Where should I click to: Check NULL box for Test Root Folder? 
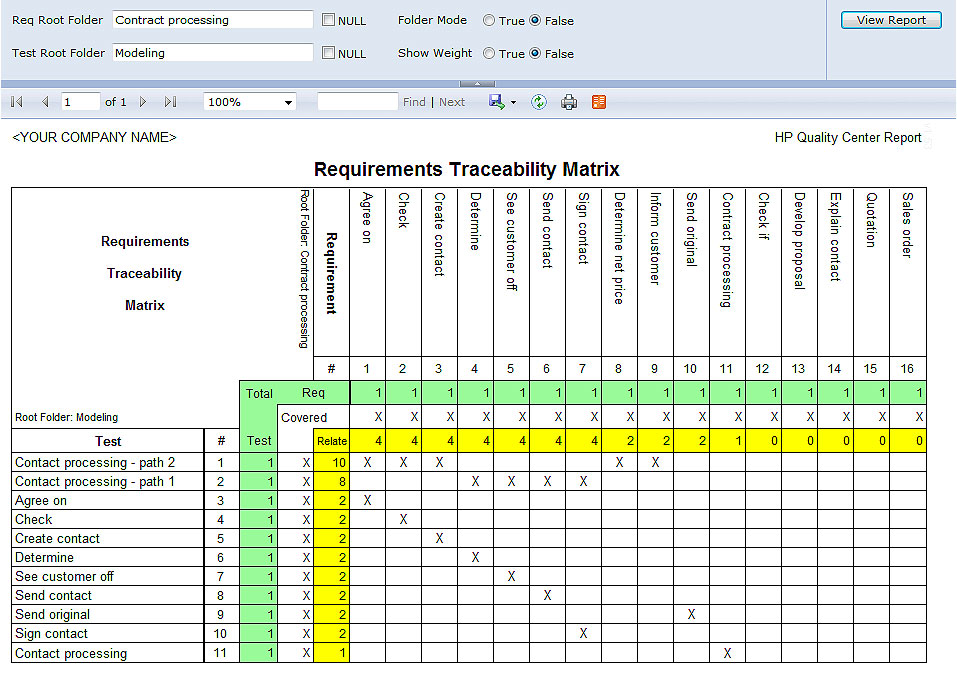point(328,53)
